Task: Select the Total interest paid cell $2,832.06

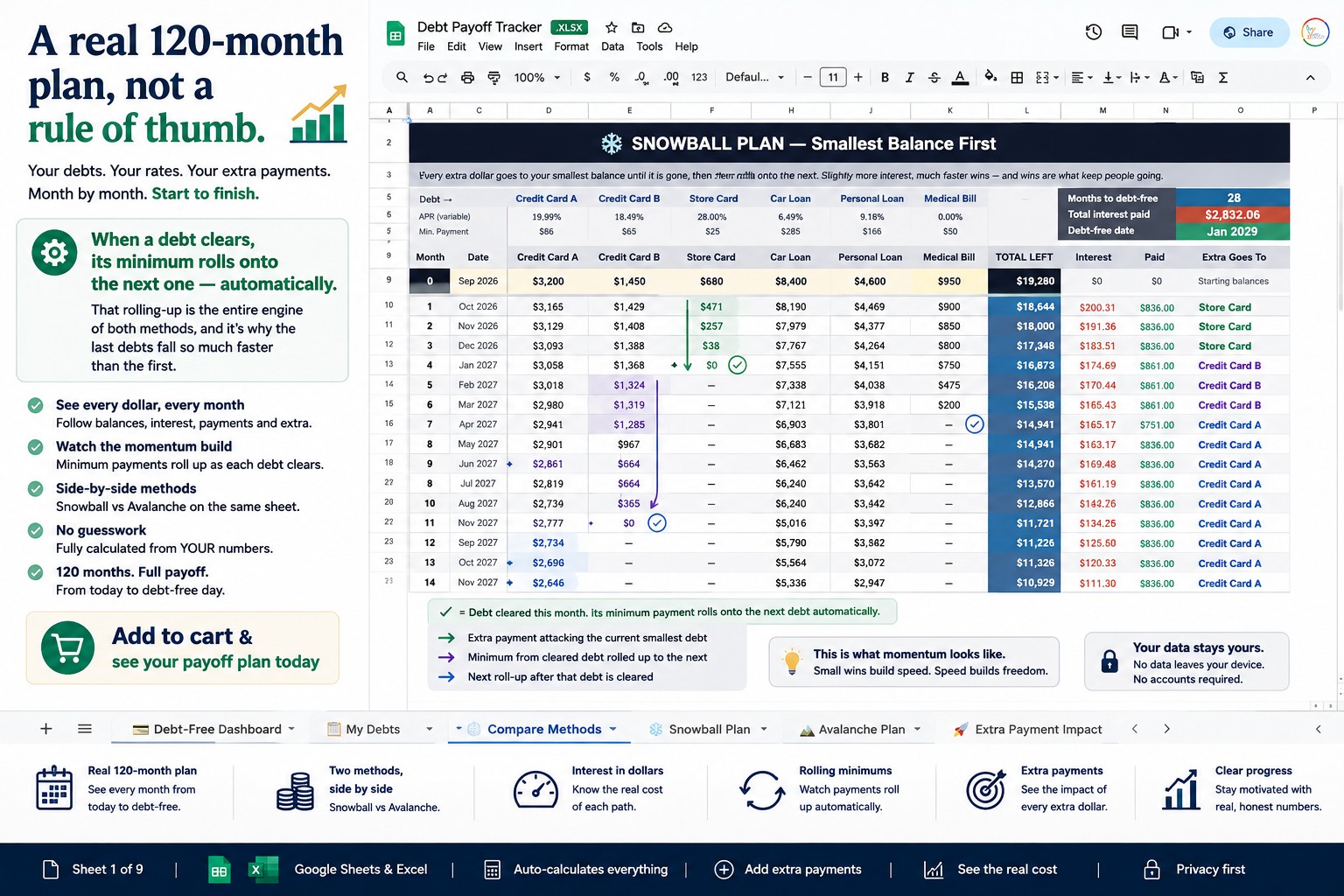Action: click(1233, 214)
